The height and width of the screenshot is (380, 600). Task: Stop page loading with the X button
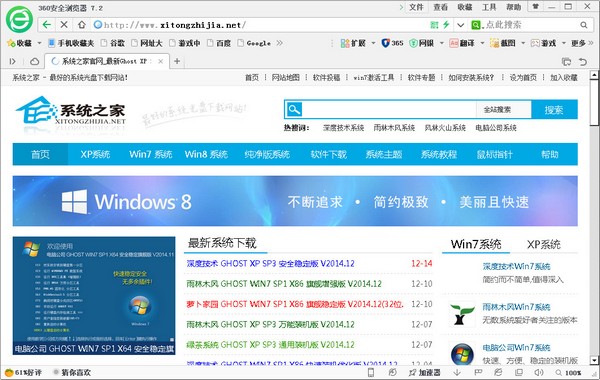coord(64,25)
